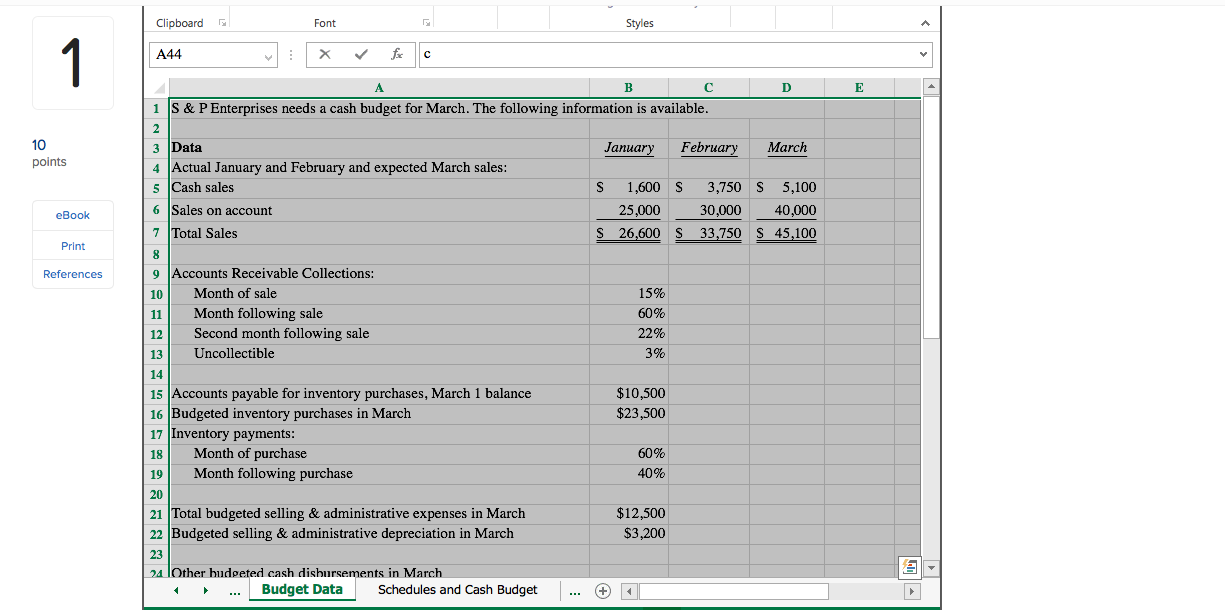Show hidden sheets left of Budget Data
This screenshot has width=1225, height=610.
pos(234,591)
